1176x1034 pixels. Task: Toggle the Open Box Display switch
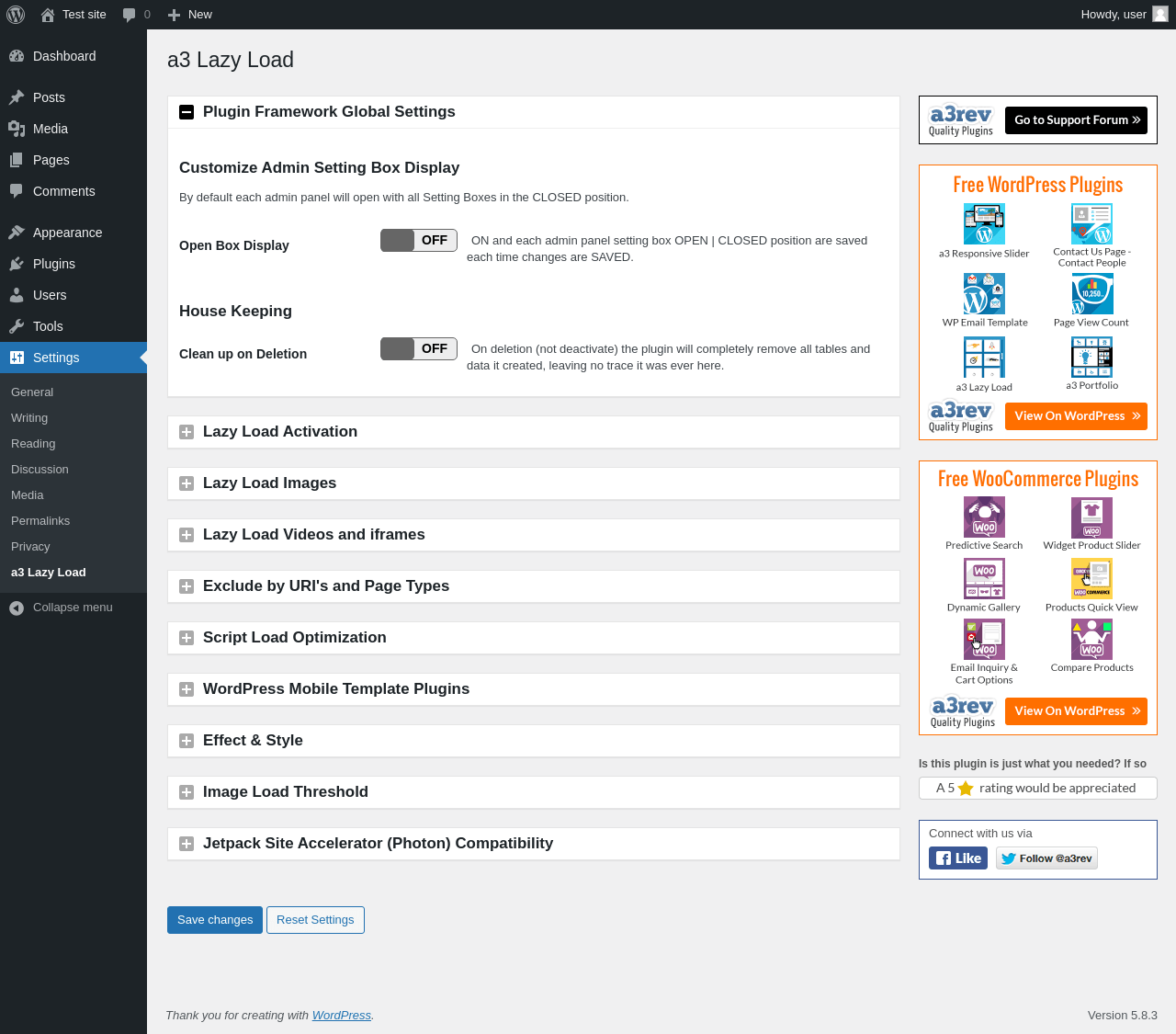pyautogui.click(x=419, y=240)
